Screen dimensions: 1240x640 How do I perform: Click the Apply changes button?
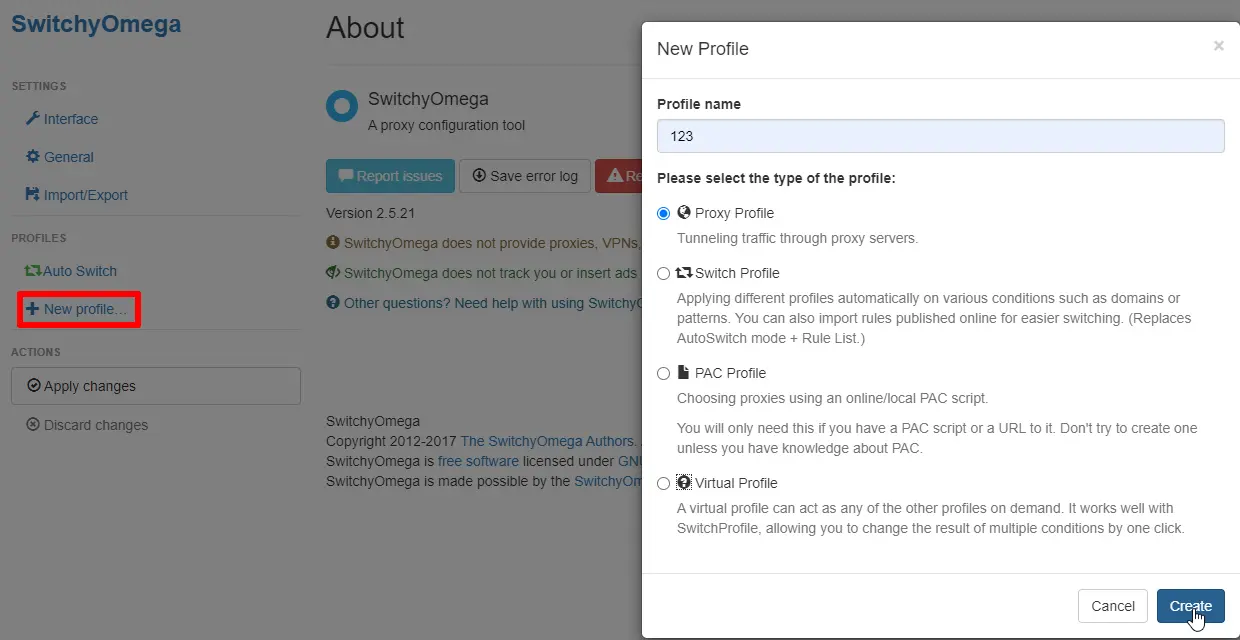pyautogui.click(x=155, y=386)
